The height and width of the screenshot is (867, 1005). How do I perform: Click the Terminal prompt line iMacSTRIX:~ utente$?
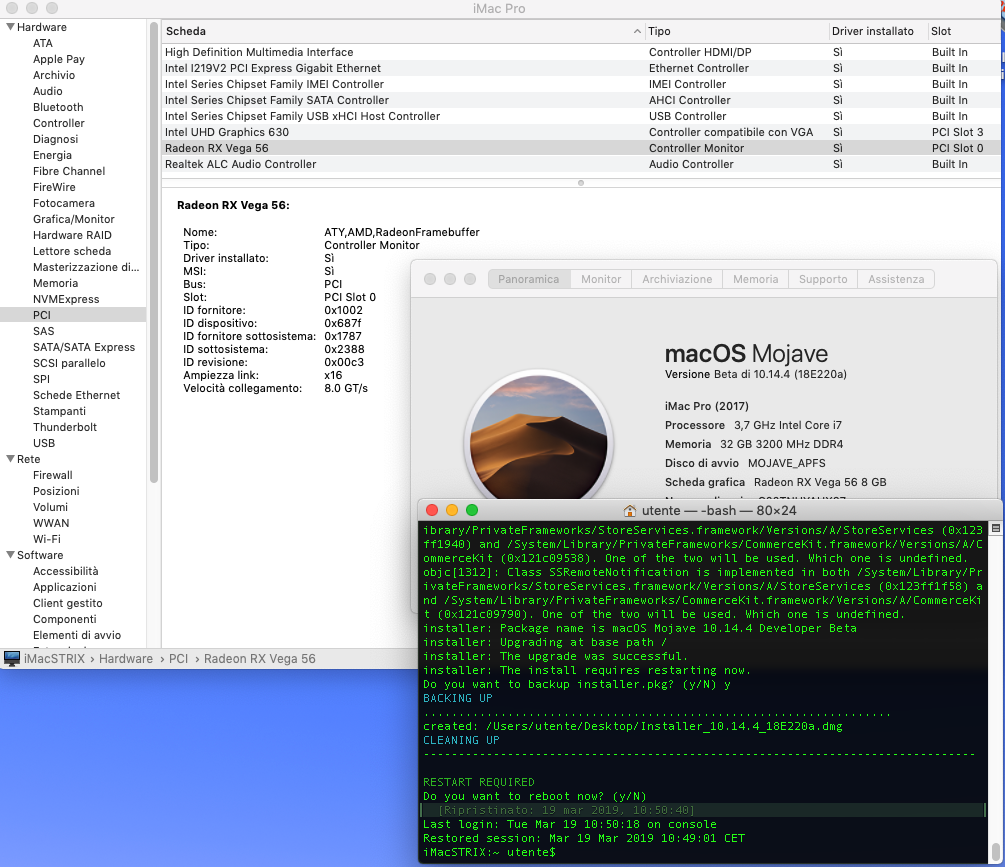(489, 852)
